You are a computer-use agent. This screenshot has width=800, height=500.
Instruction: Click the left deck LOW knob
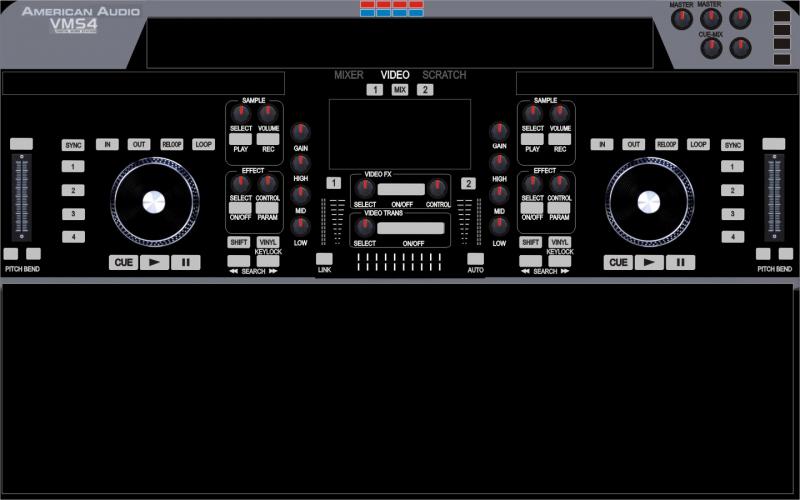point(301,226)
